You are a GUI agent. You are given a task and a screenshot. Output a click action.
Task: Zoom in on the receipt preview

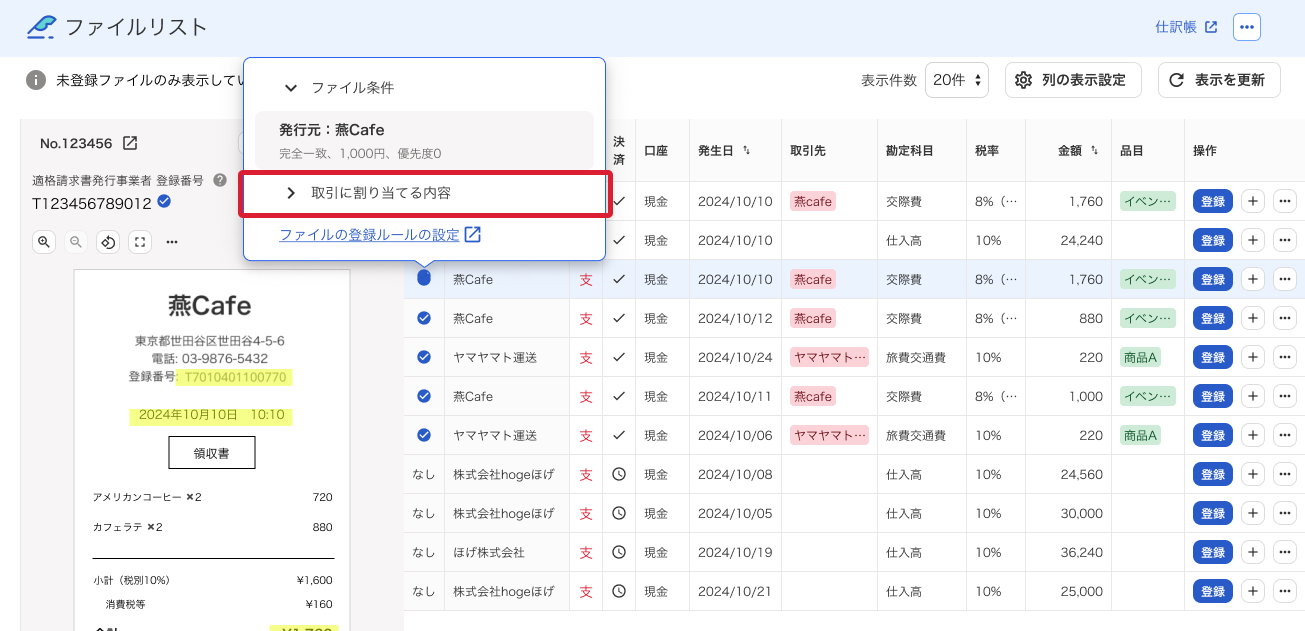44,241
